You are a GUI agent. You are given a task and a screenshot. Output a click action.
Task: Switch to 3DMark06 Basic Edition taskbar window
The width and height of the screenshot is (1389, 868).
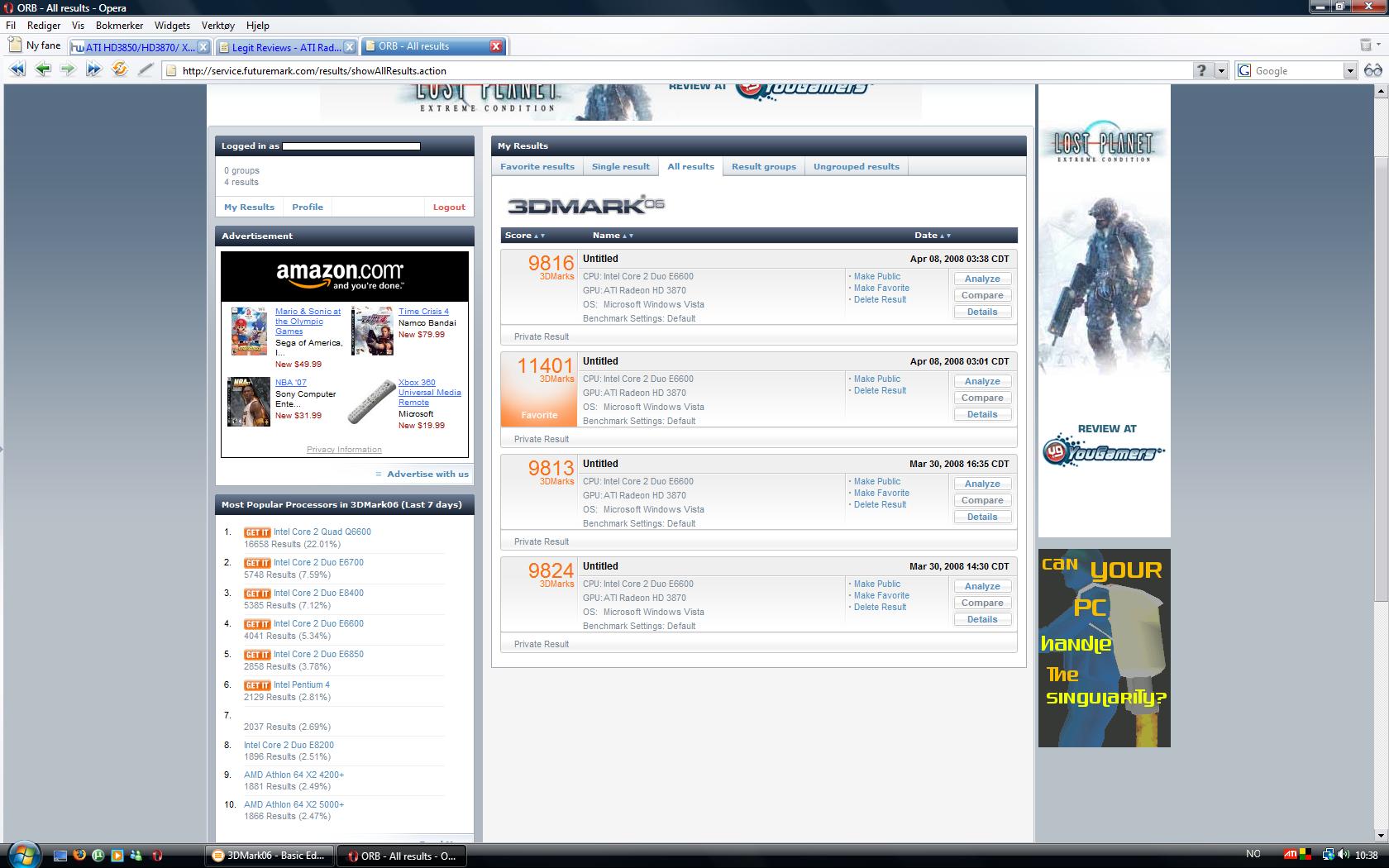[270, 856]
